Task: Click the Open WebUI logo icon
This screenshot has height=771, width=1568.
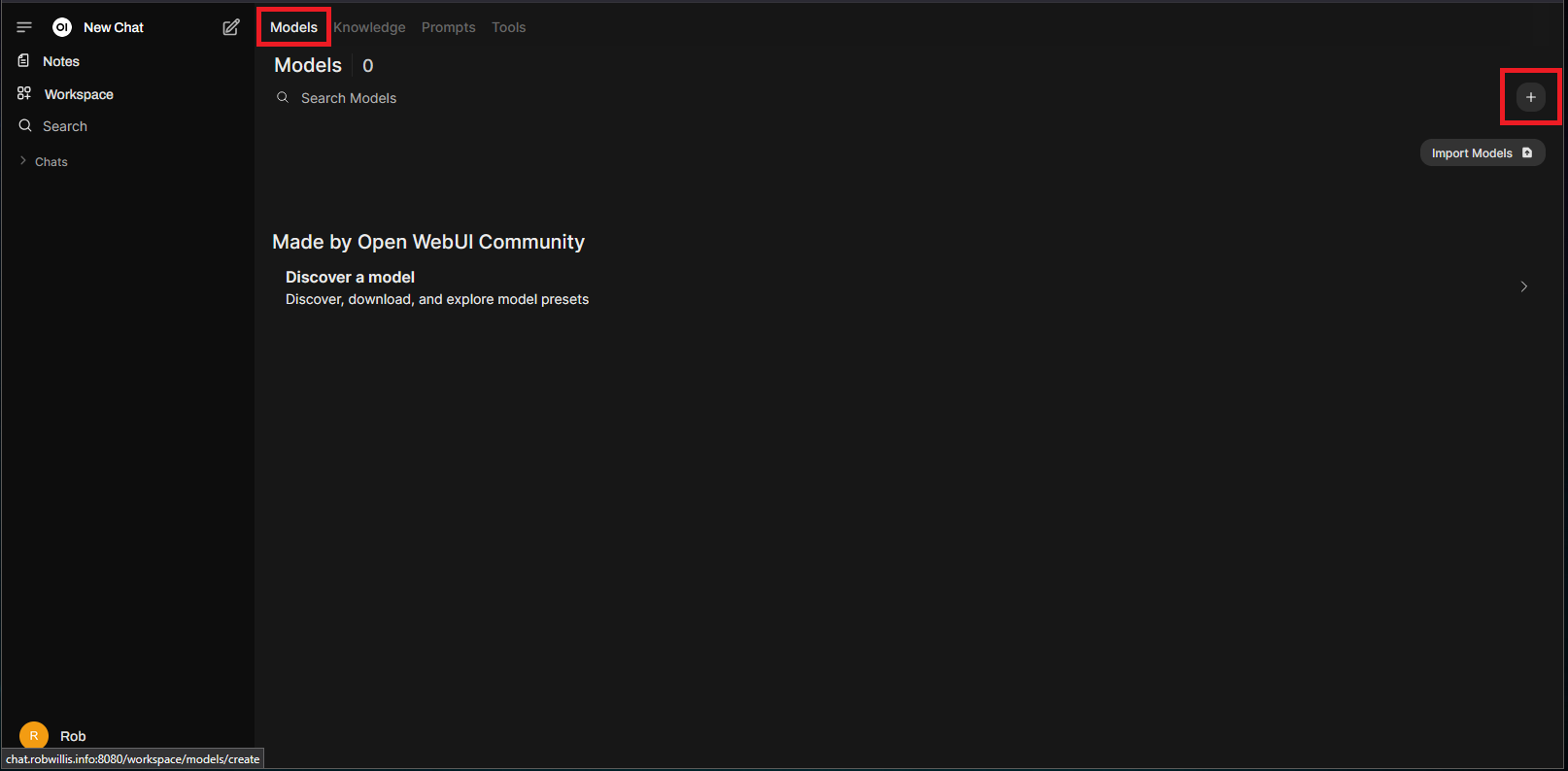Action: click(62, 27)
